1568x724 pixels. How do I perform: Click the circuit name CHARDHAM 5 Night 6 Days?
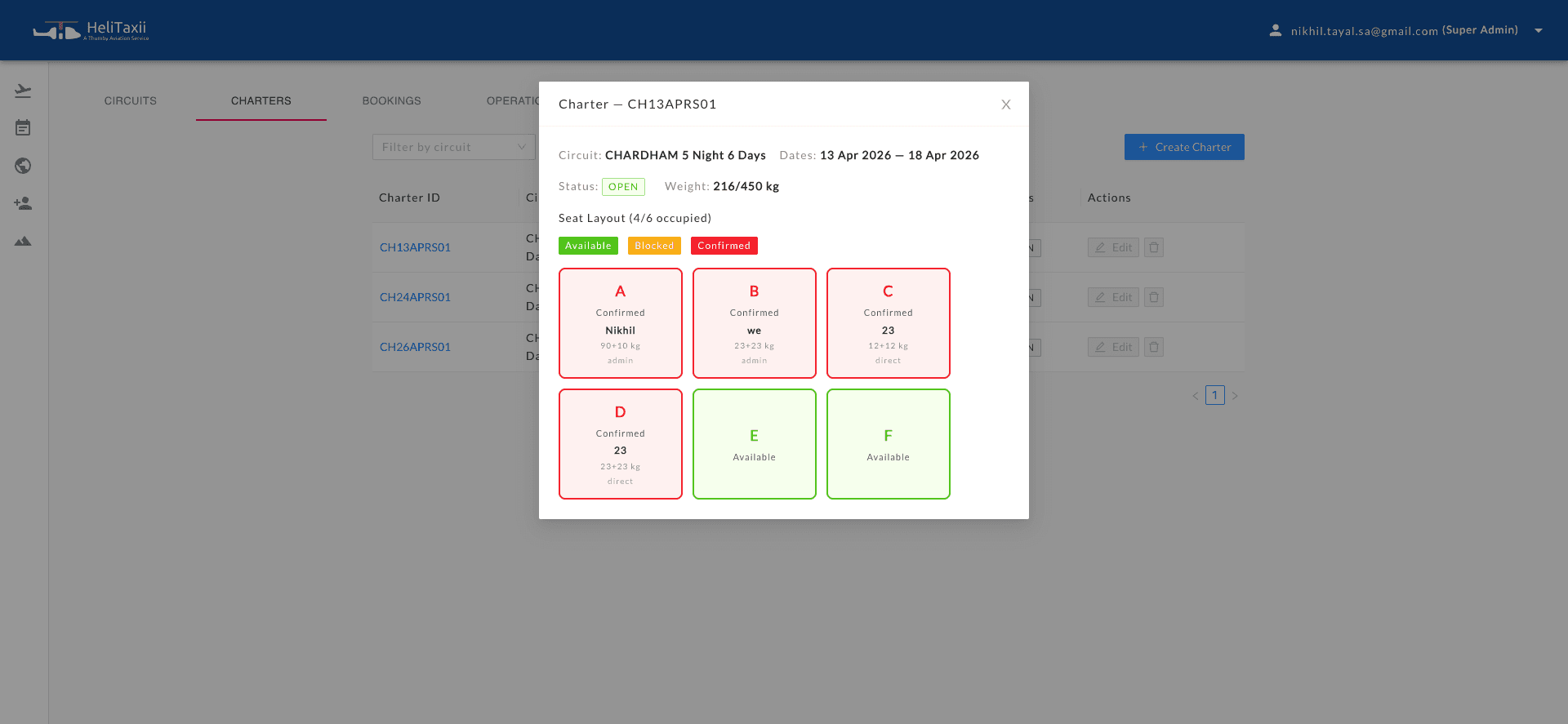click(685, 155)
